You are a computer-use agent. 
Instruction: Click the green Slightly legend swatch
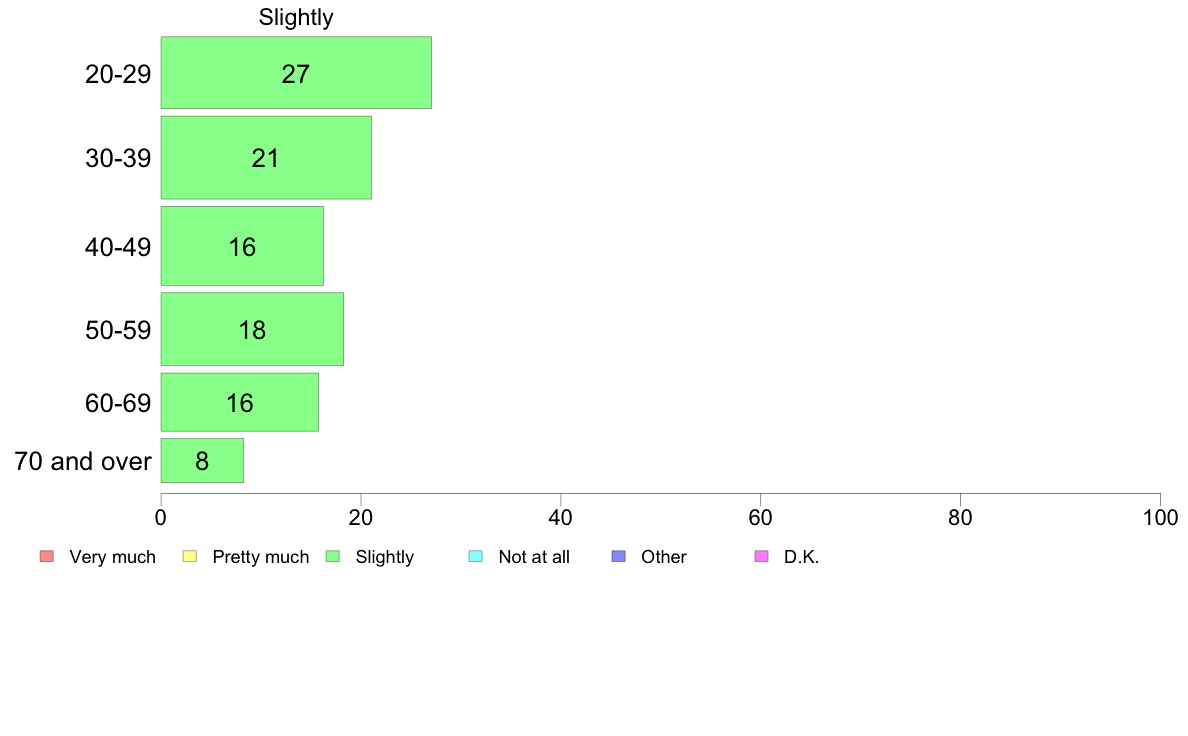click(x=333, y=556)
